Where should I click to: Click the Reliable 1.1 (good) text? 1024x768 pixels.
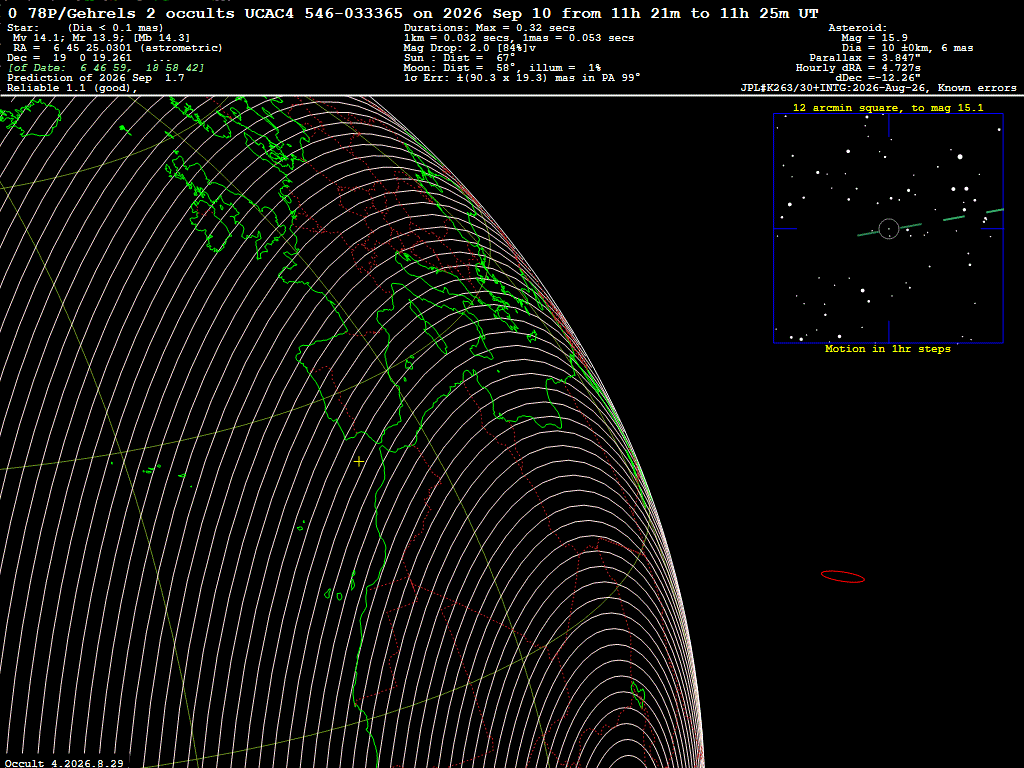click(72, 88)
